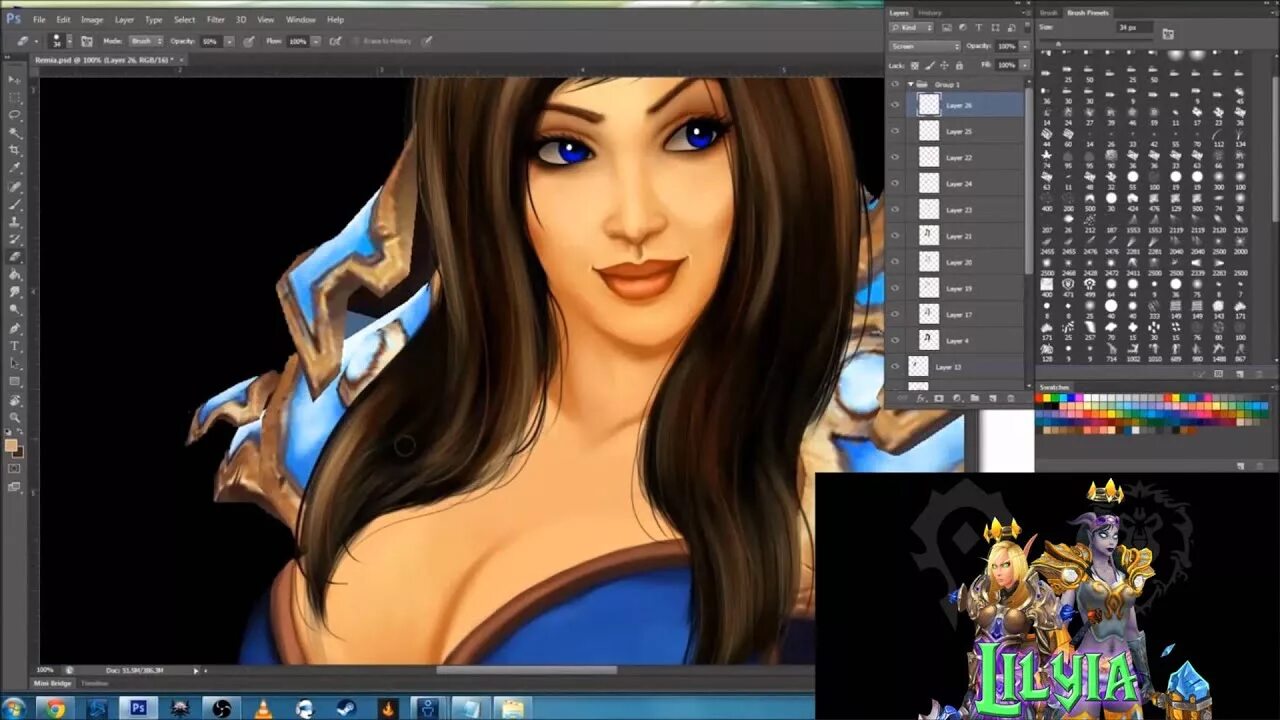Switch to the Brush tab
Image resolution: width=1280 pixels, height=720 pixels.
click(x=1048, y=12)
